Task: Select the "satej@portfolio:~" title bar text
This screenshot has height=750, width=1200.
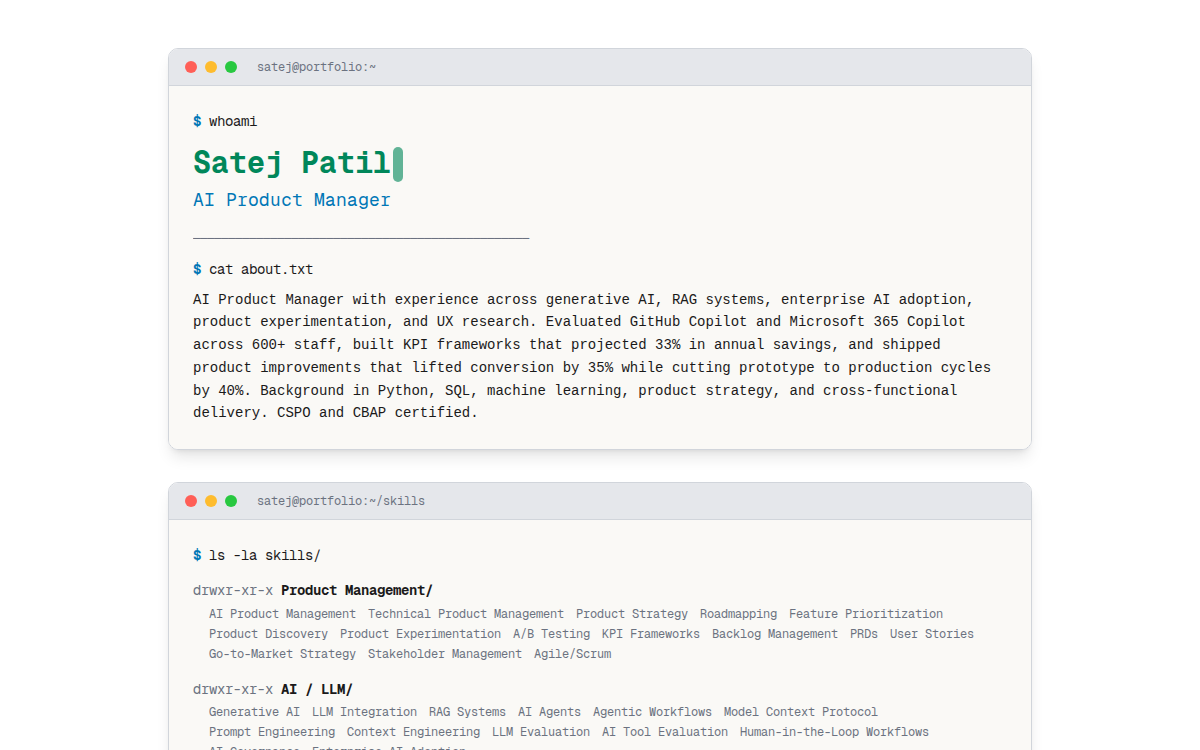Action: click(x=316, y=67)
